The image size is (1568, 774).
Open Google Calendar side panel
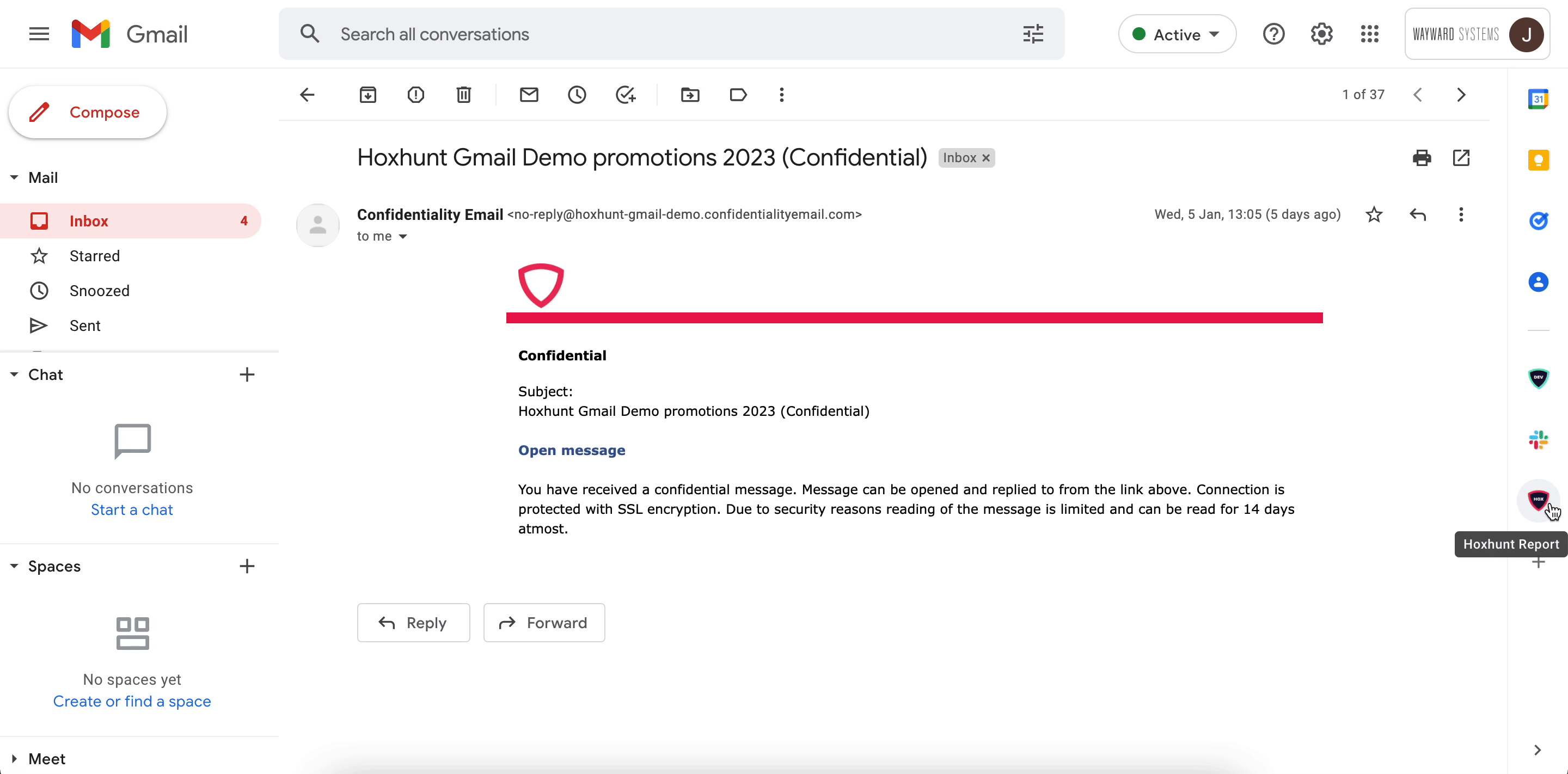[1538, 99]
